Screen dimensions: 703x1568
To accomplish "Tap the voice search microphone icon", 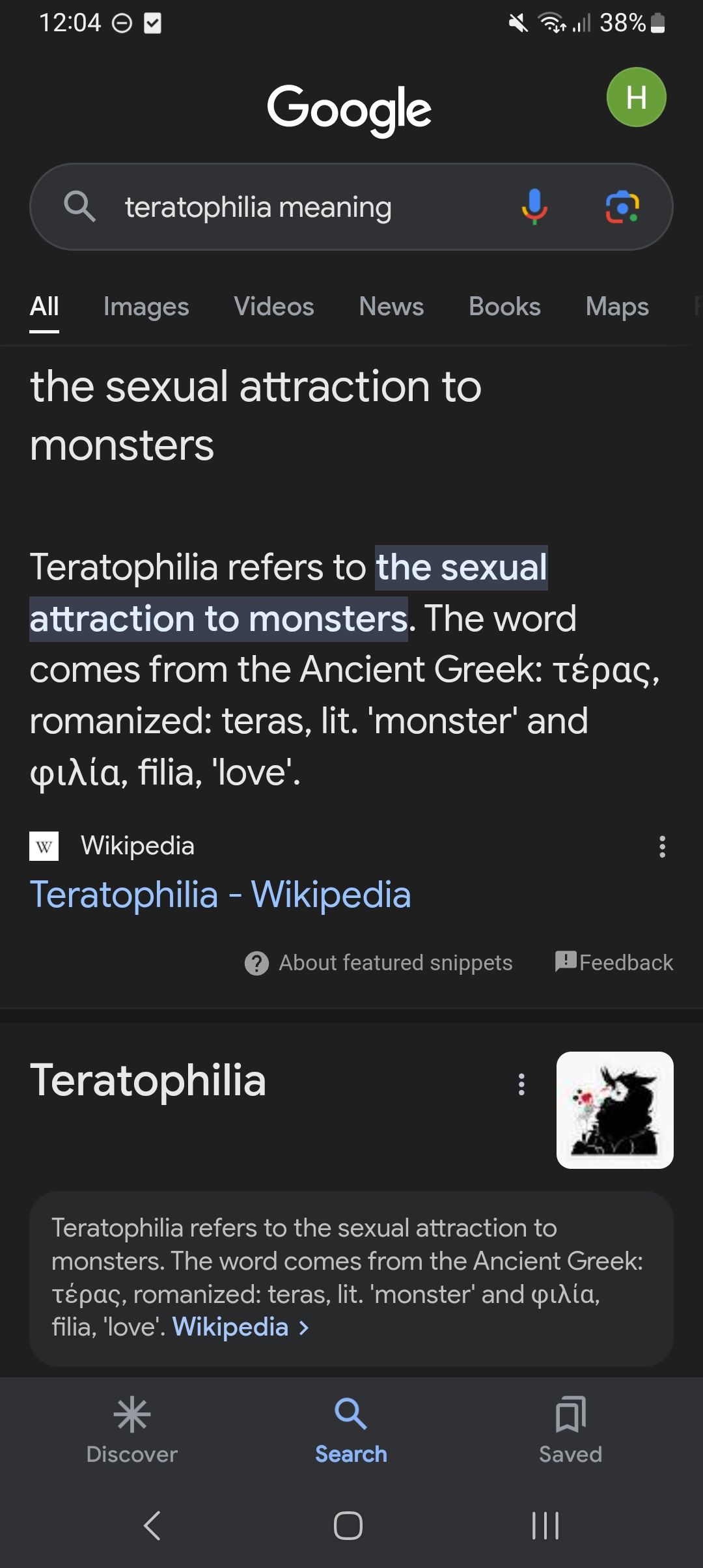I will pos(534,207).
